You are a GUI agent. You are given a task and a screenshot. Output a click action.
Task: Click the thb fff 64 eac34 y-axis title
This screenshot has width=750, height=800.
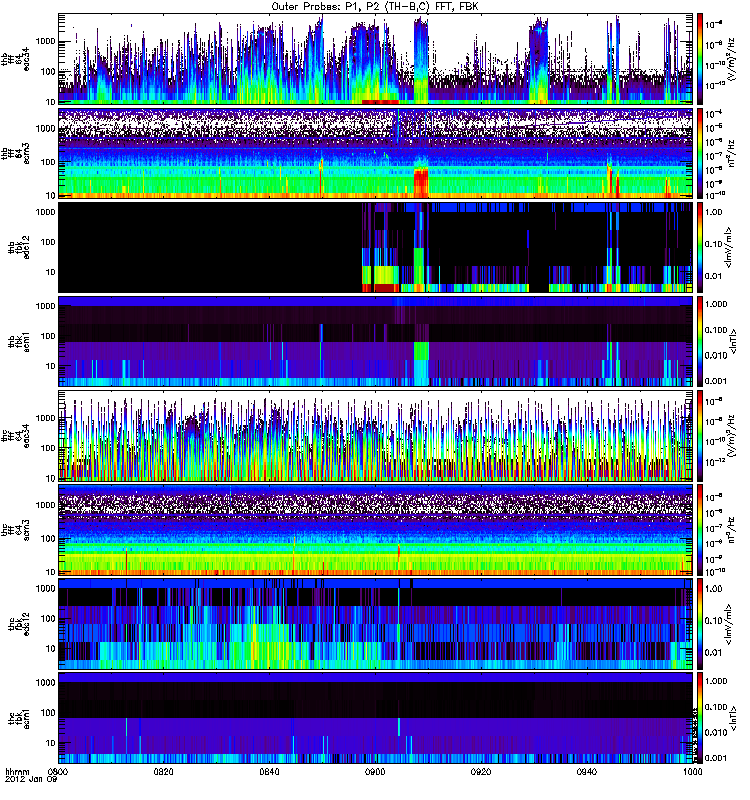pos(15,59)
